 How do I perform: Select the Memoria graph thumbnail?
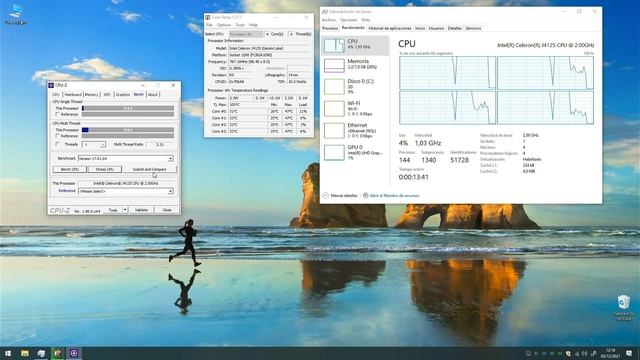pyautogui.click(x=334, y=65)
